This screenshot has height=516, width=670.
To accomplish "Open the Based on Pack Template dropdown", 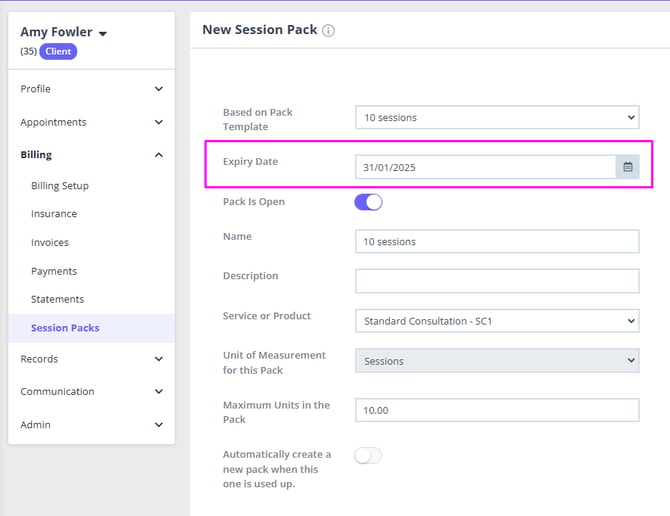I will [x=496, y=118].
